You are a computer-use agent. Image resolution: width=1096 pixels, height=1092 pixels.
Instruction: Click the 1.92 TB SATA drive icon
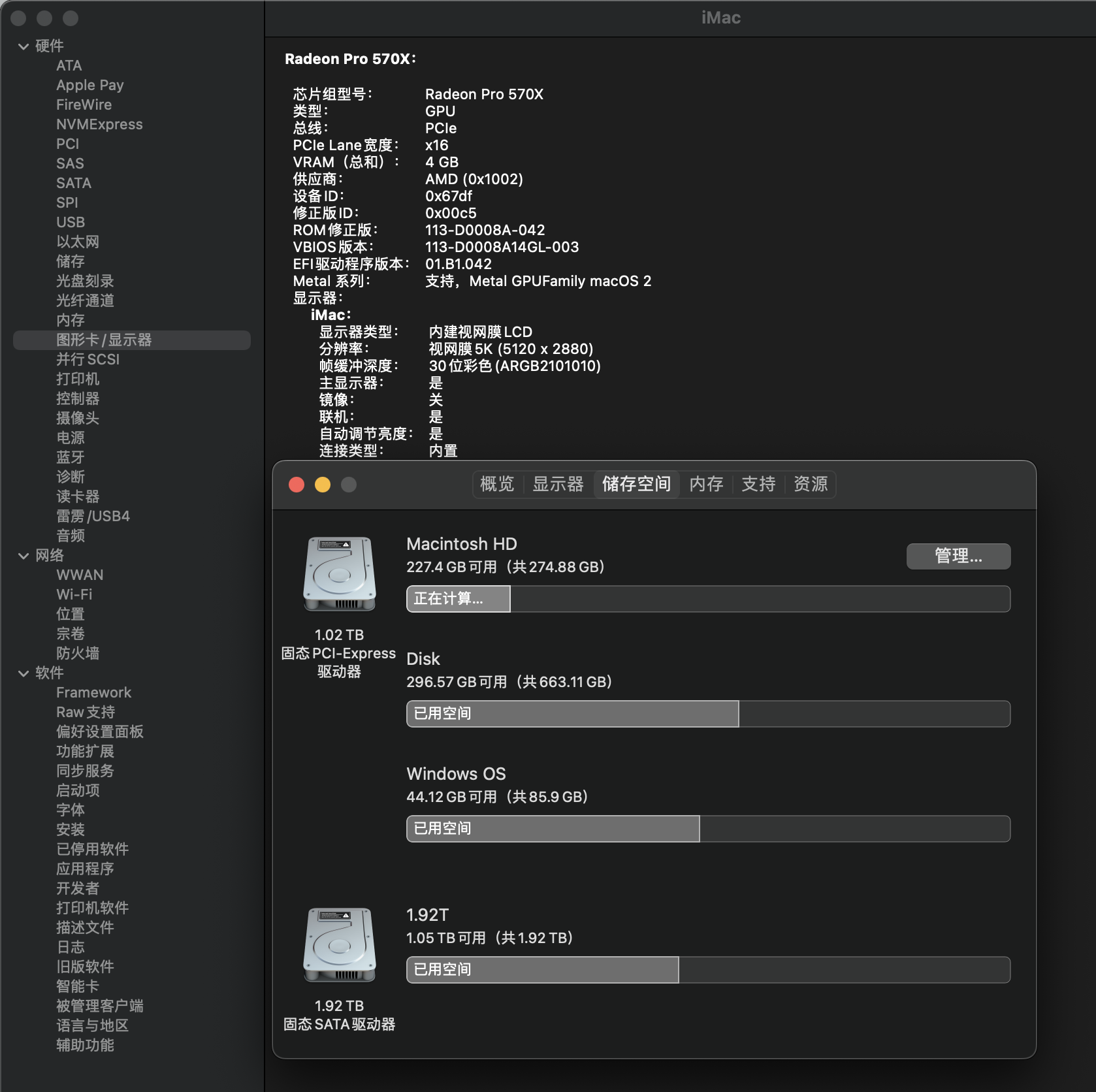339,944
